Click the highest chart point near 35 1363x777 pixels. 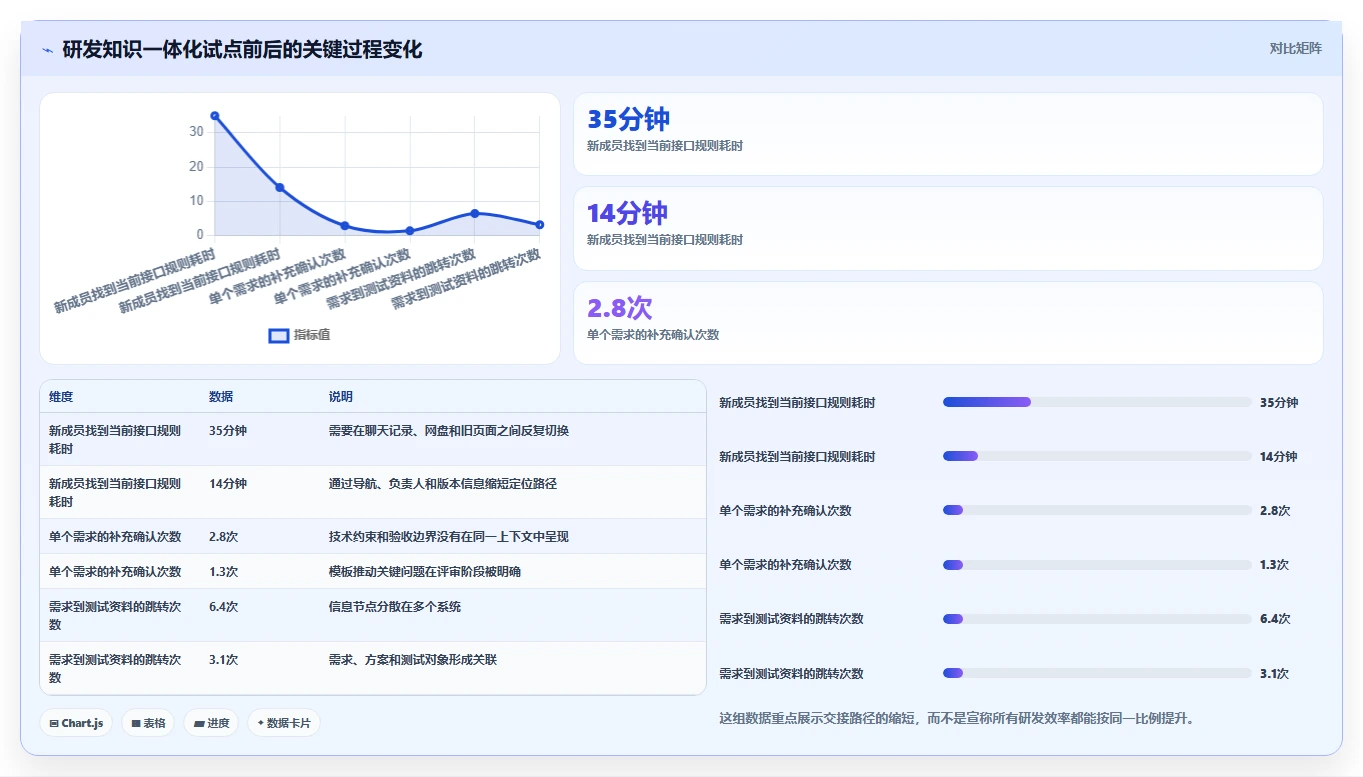pos(215,116)
